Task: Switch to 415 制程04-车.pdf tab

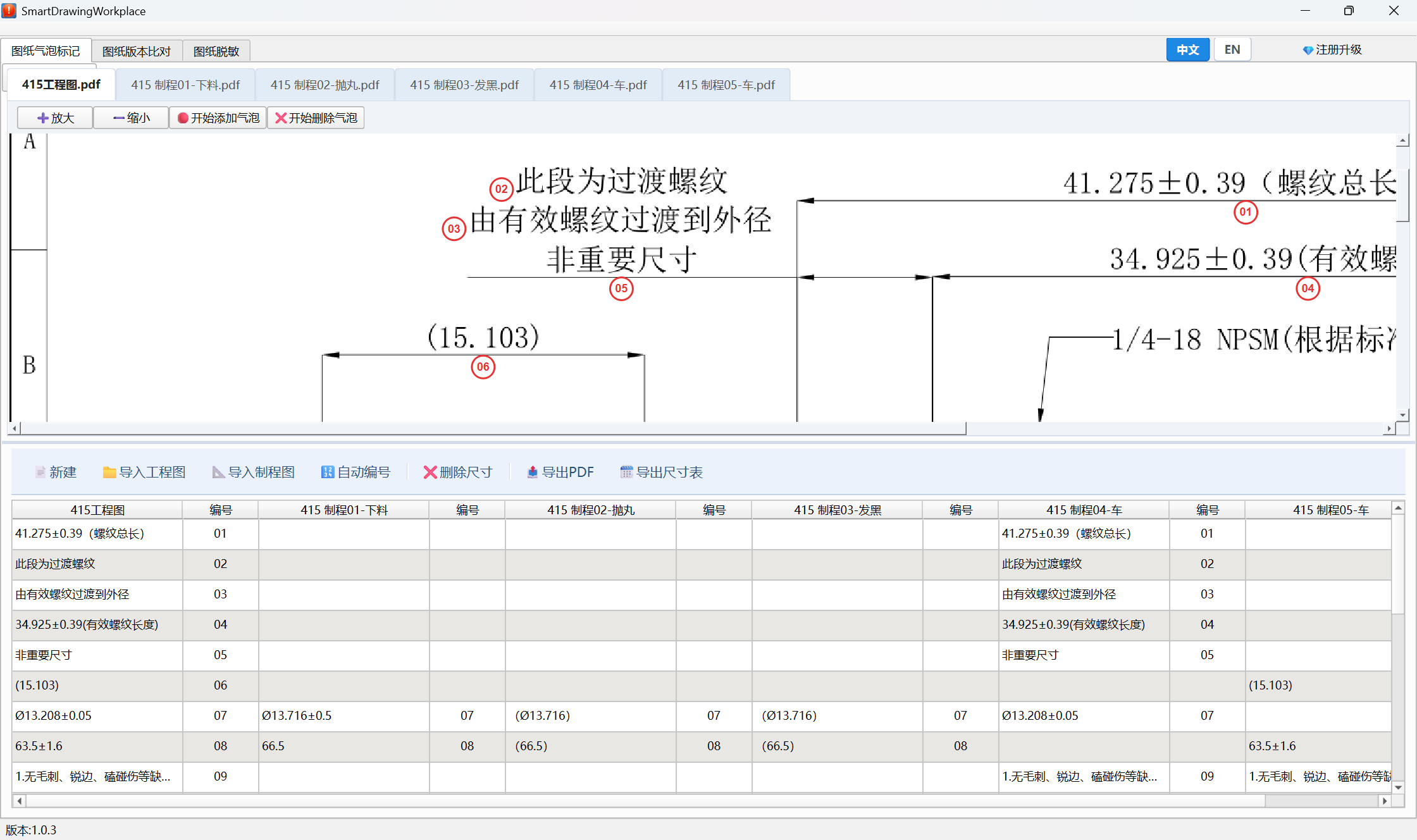Action: click(x=598, y=85)
